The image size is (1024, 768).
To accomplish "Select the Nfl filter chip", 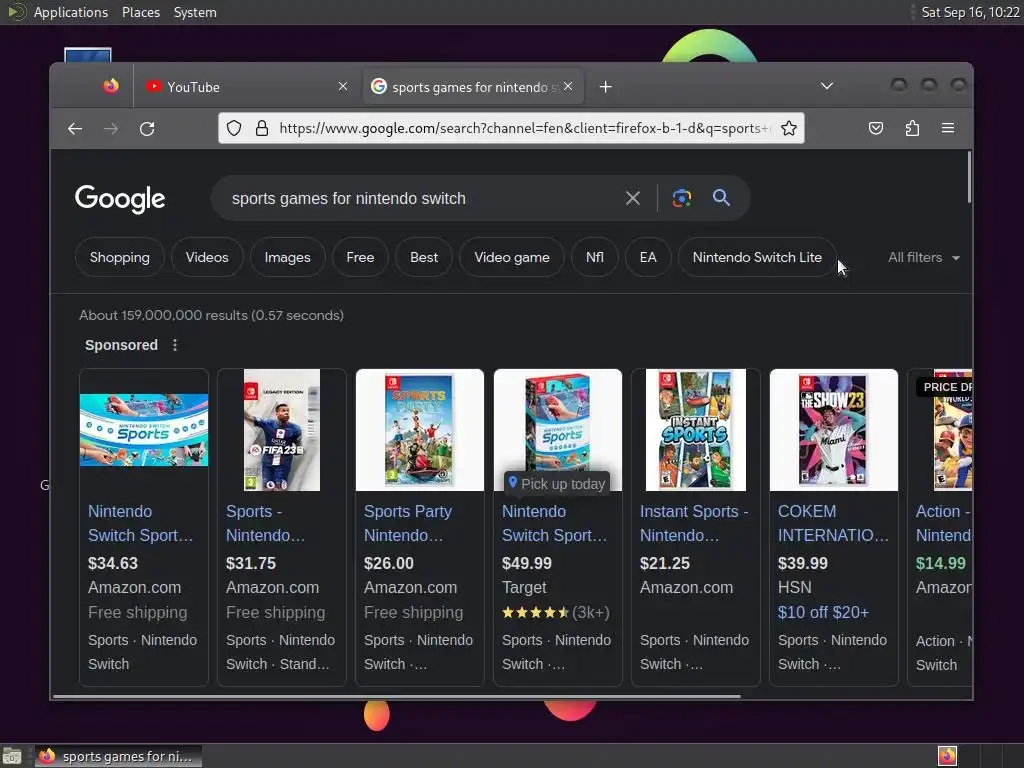I will pyautogui.click(x=594, y=257).
